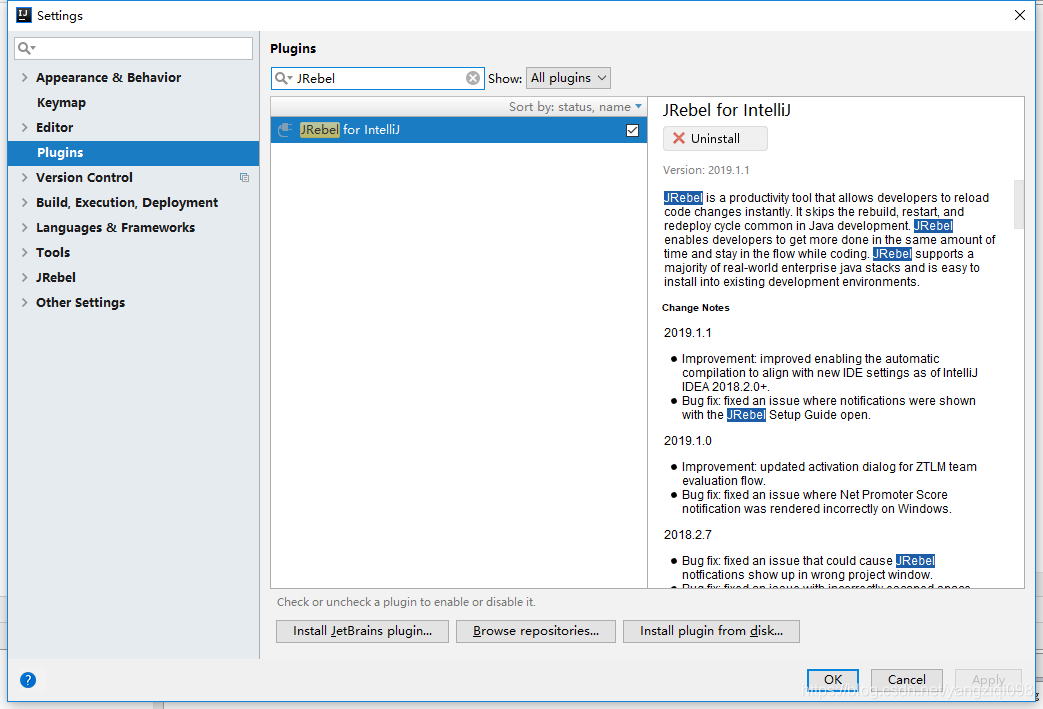Expand Version Control tree arrow
The height and width of the screenshot is (709, 1043).
[x=24, y=178]
